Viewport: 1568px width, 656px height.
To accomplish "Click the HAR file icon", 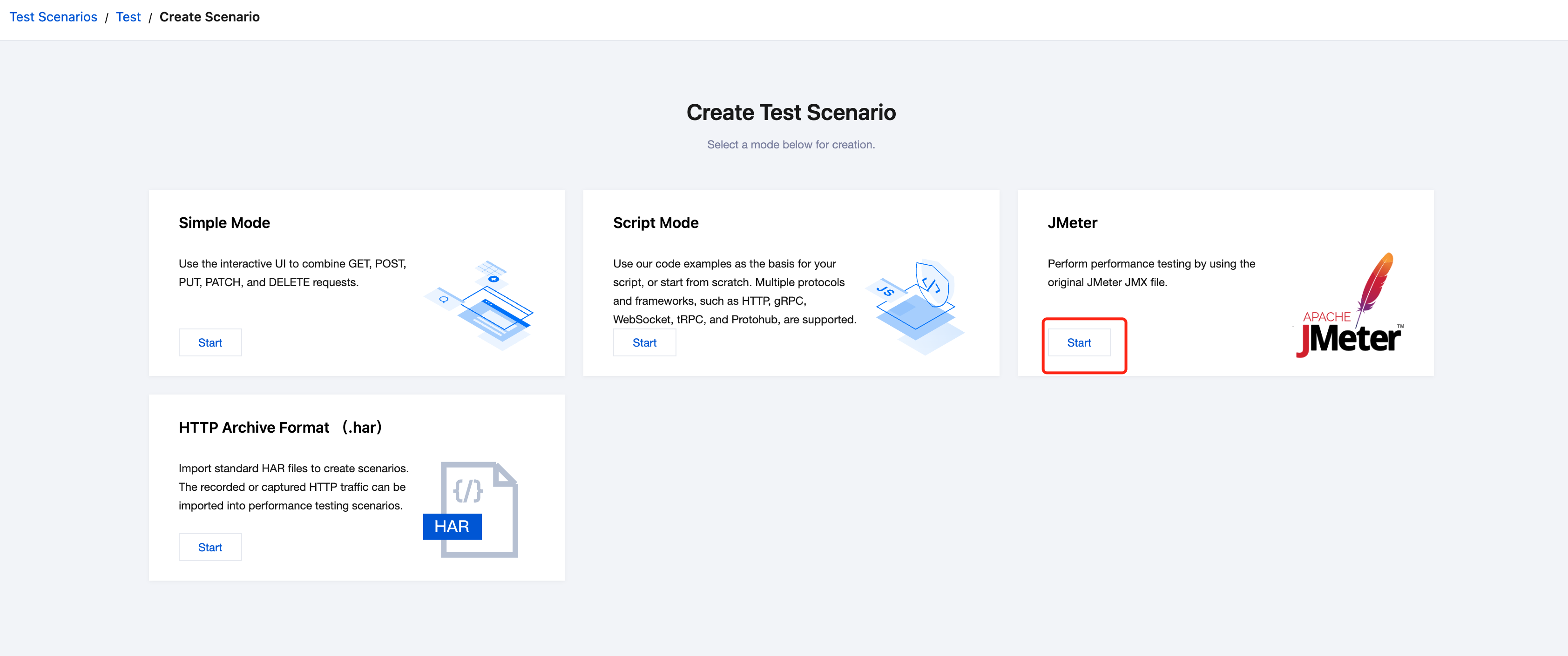I will tap(471, 509).
